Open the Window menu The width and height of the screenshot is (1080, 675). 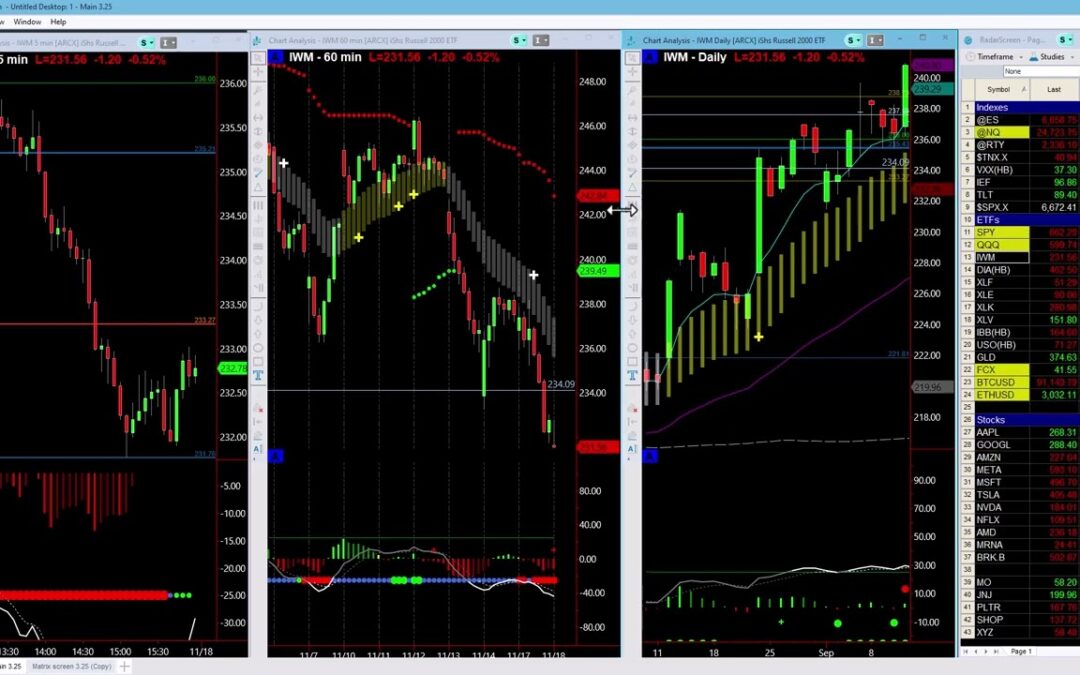click(27, 21)
